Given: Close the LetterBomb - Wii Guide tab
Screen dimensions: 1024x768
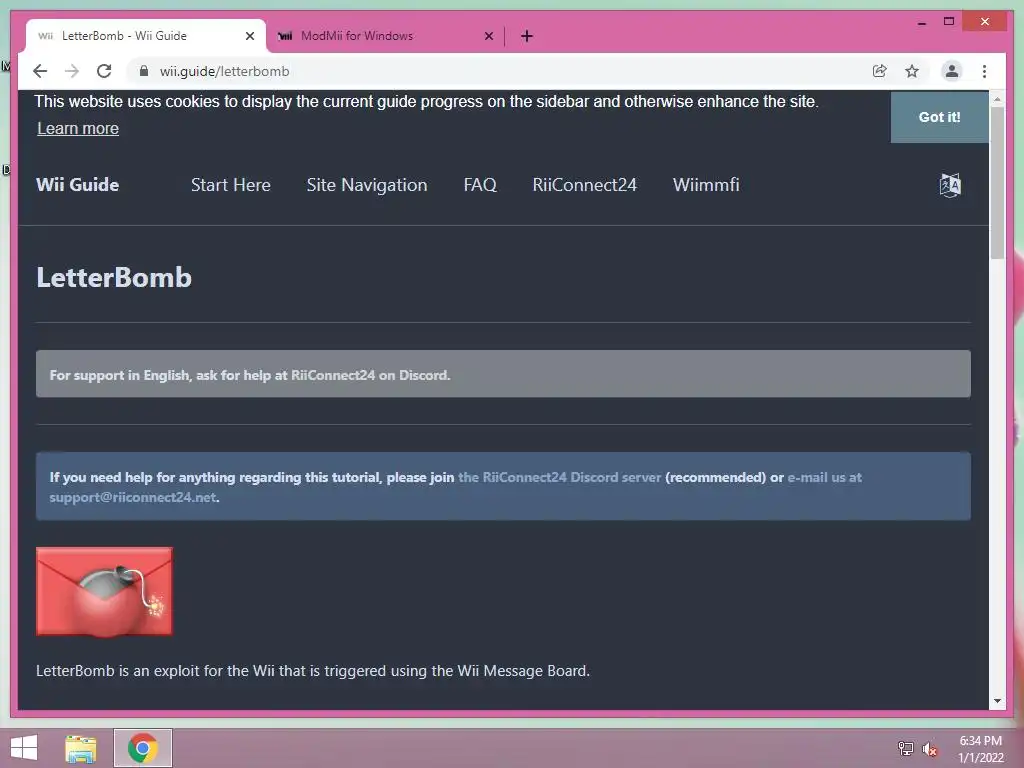Looking at the screenshot, I should coord(249,36).
